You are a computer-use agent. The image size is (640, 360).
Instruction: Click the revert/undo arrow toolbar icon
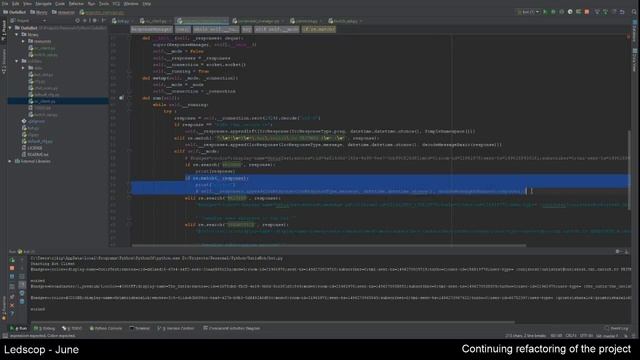[622, 12]
